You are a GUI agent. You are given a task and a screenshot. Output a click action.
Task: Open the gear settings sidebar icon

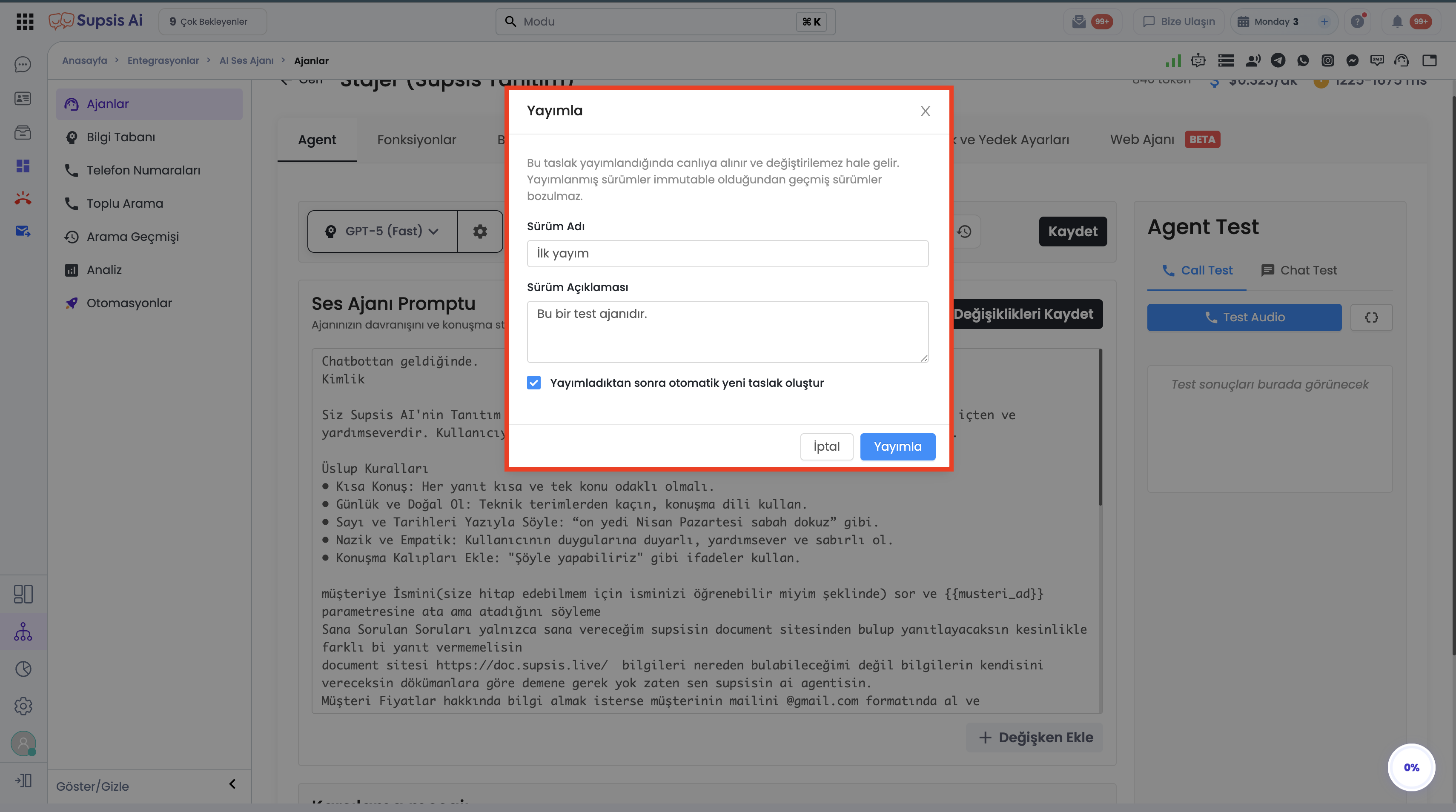(x=23, y=706)
